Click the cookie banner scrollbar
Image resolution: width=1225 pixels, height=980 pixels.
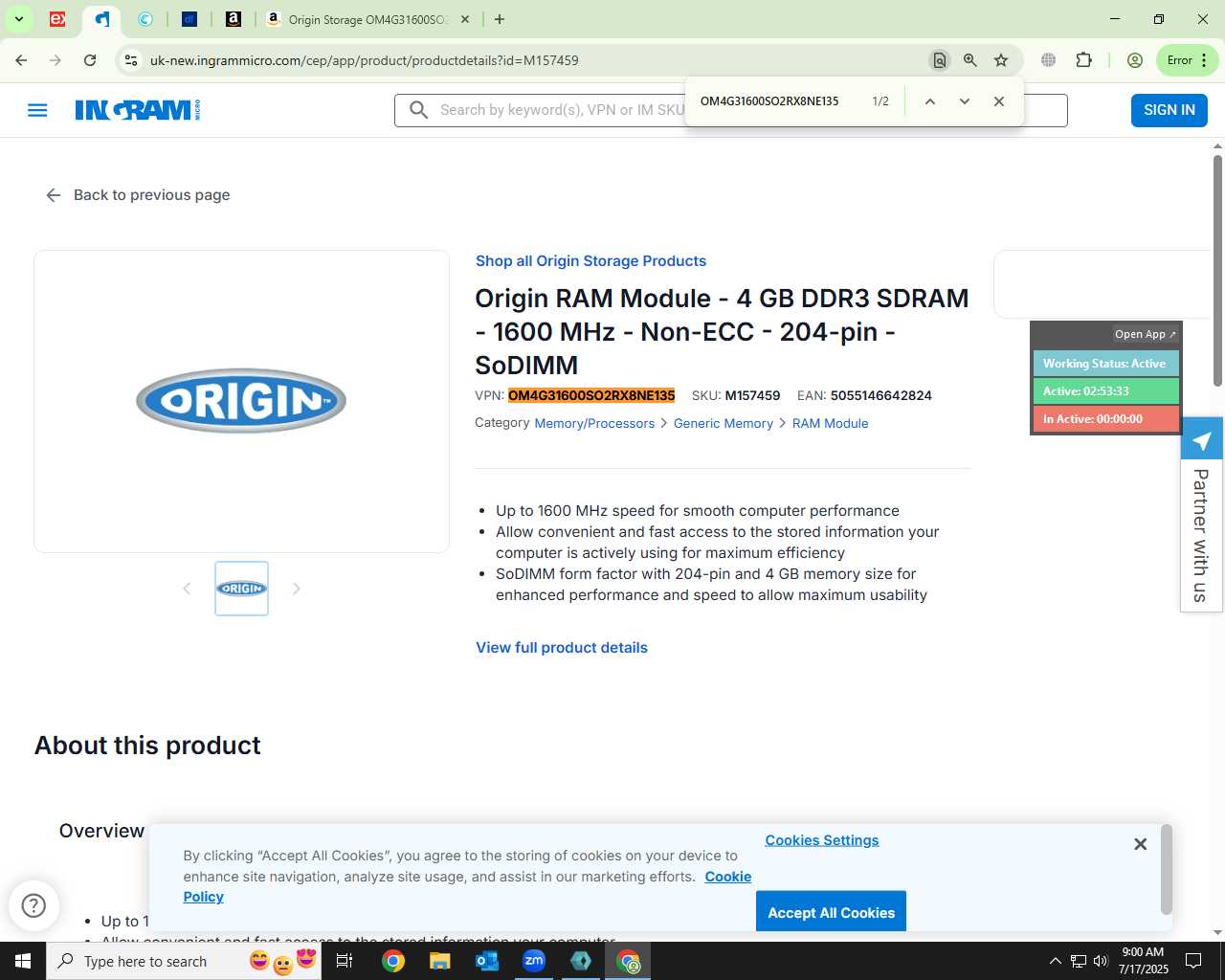pyautogui.click(x=1166, y=869)
